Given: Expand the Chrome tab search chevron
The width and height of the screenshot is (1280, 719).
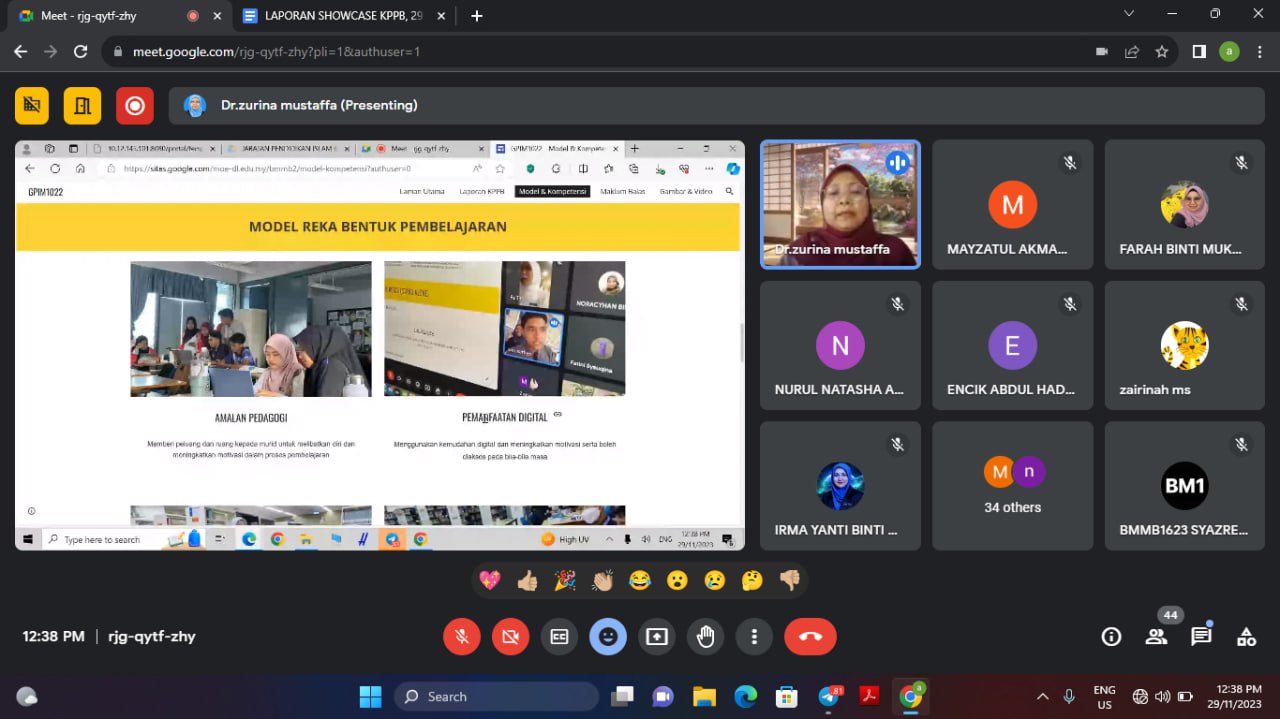Looking at the screenshot, I should click(x=1129, y=14).
